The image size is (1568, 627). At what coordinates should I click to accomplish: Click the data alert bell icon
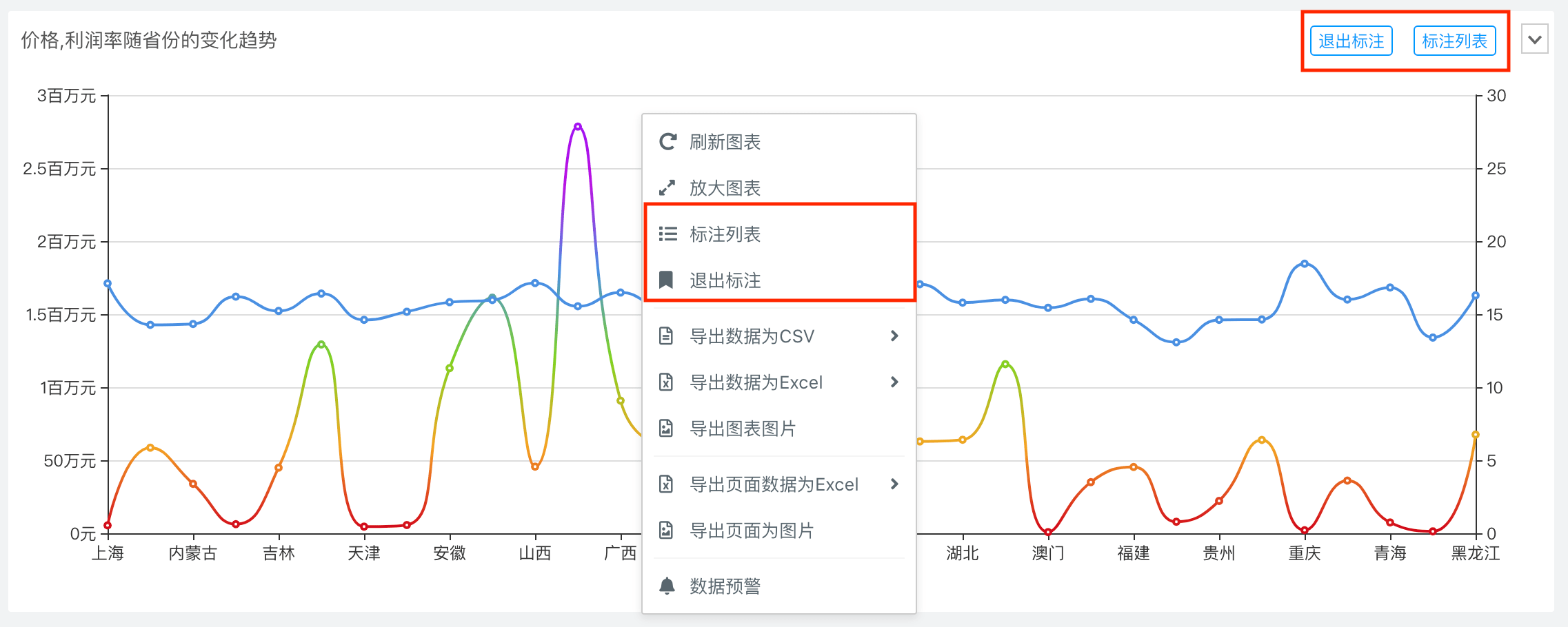(667, 586)
